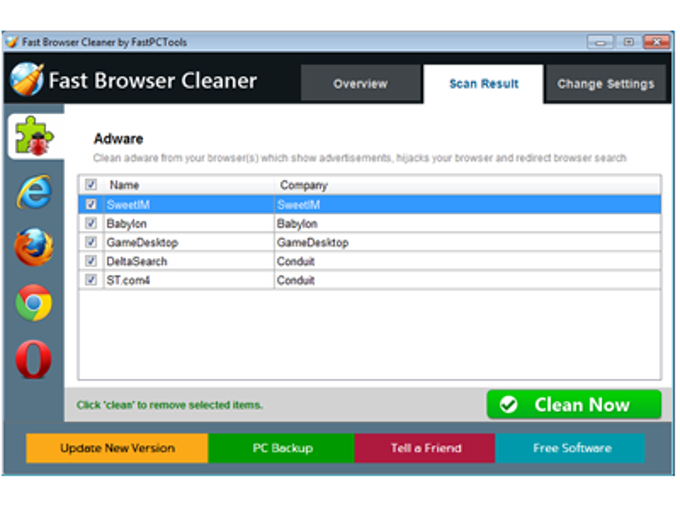The image size is (680, 510).
Task: Uncheck the ST.com4 checkbox
Action: click(x=91, y=280)
